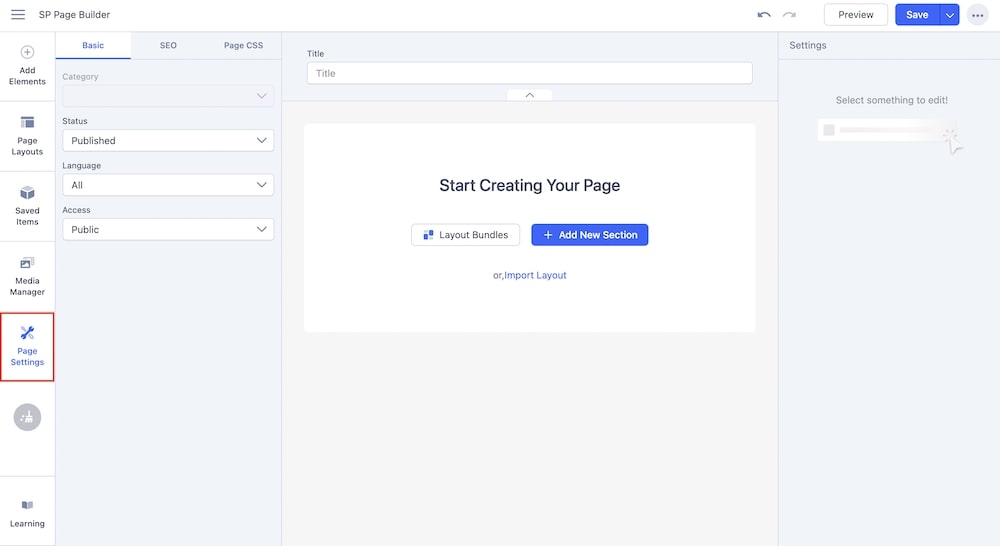Screen dimensions: 1000x546
Task: Open the hamburger menu icon
Action: 18,15
